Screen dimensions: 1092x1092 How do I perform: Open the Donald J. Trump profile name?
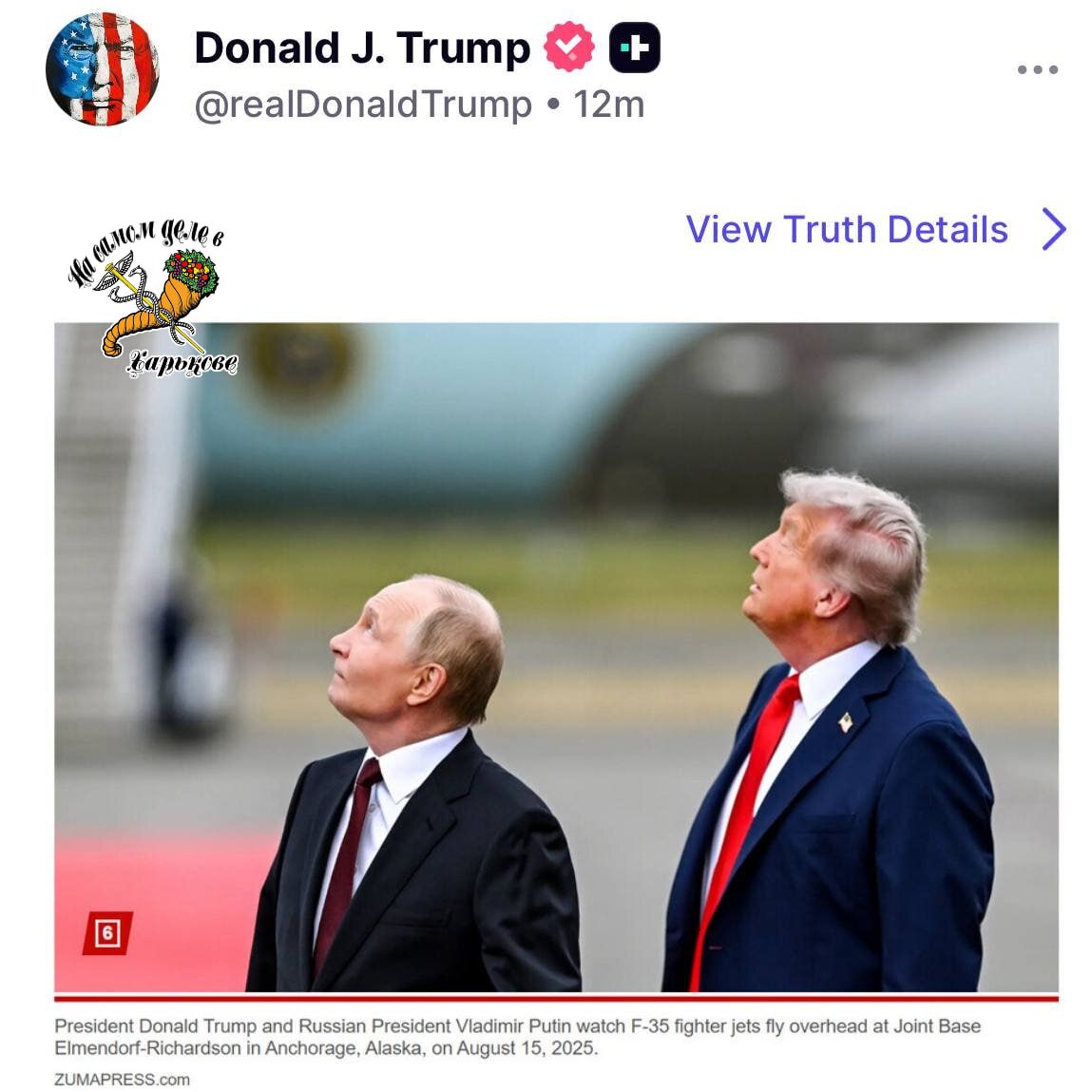pos(362,48)
